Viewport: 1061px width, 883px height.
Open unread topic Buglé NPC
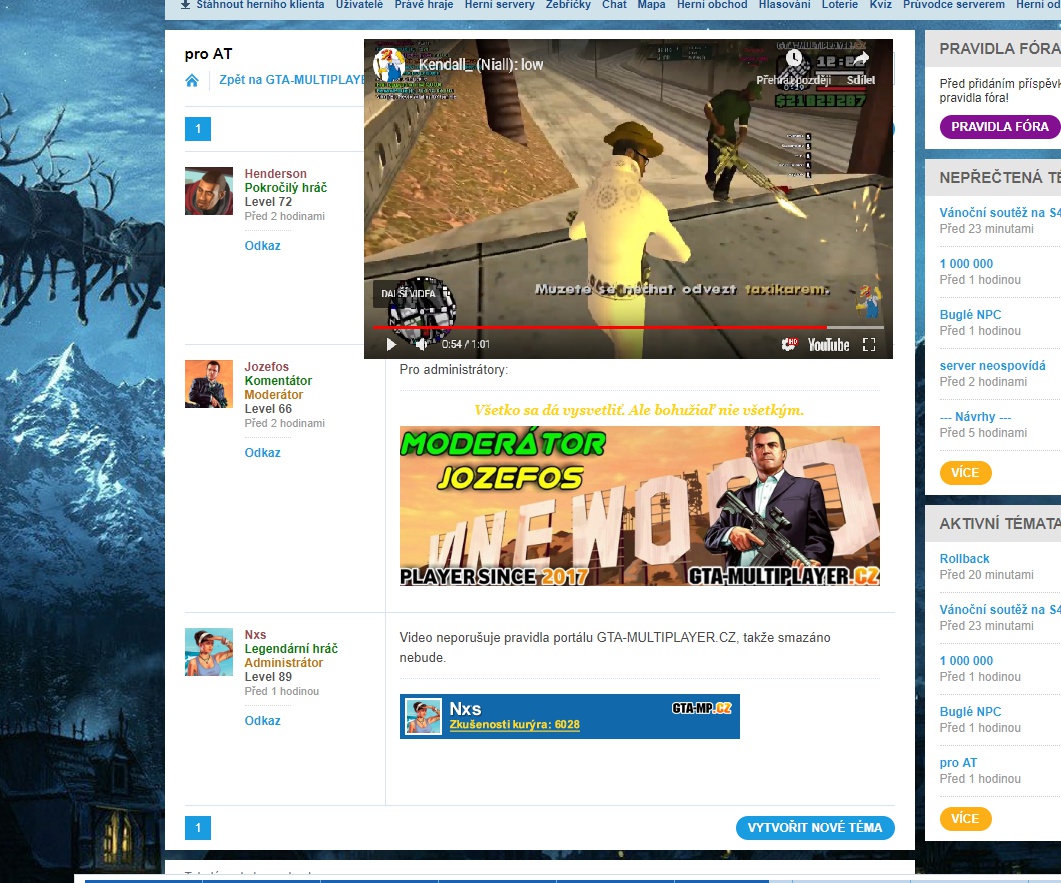(x=970, y=315)
